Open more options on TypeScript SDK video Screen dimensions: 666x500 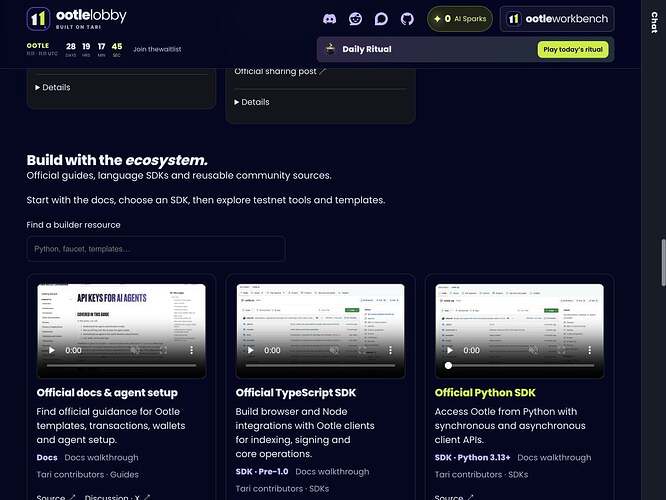click(390, 350)
